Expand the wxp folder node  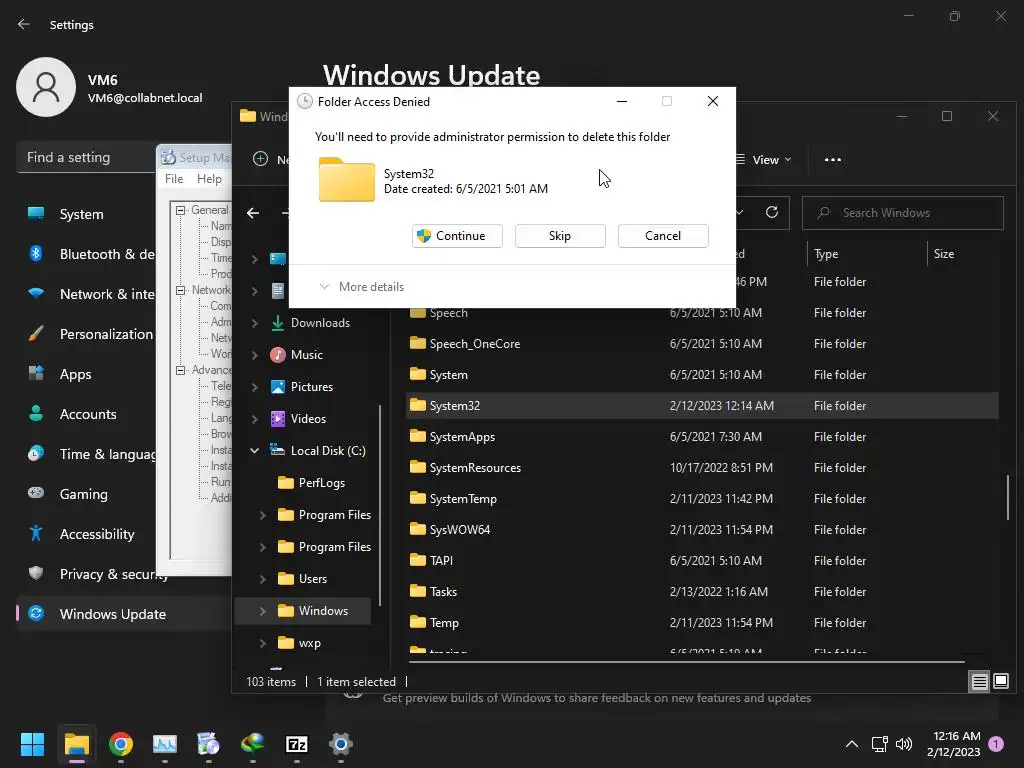(x=263, y=643)
